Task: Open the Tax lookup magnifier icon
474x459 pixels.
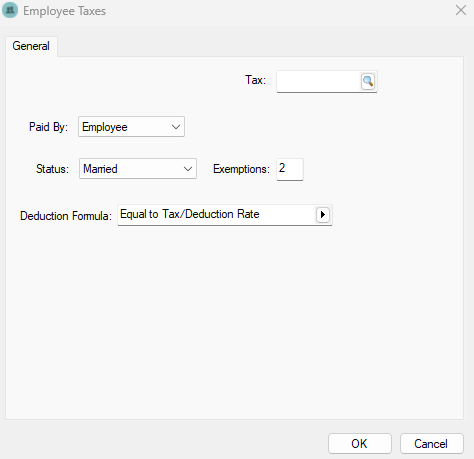Action: coord(368,81)
